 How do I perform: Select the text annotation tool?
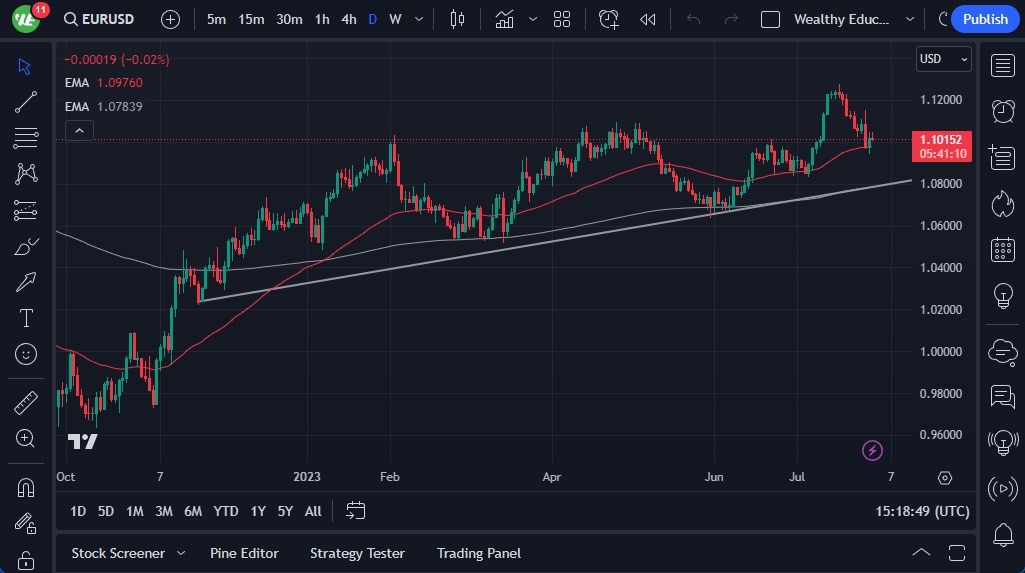pos(26,318)
